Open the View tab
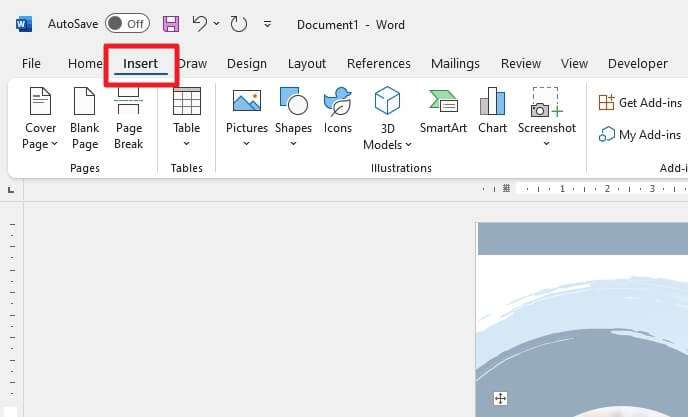The width and height of the screenshot is (688, 417). (574, 64)
